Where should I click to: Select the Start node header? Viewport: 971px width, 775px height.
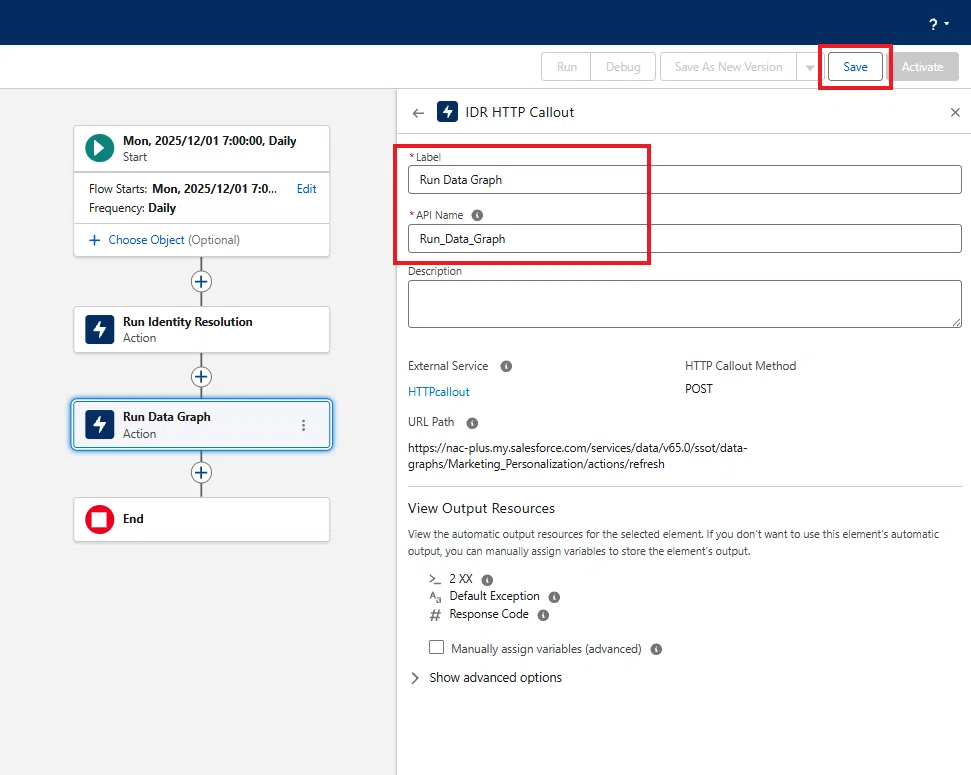click(x=201, y=149)
